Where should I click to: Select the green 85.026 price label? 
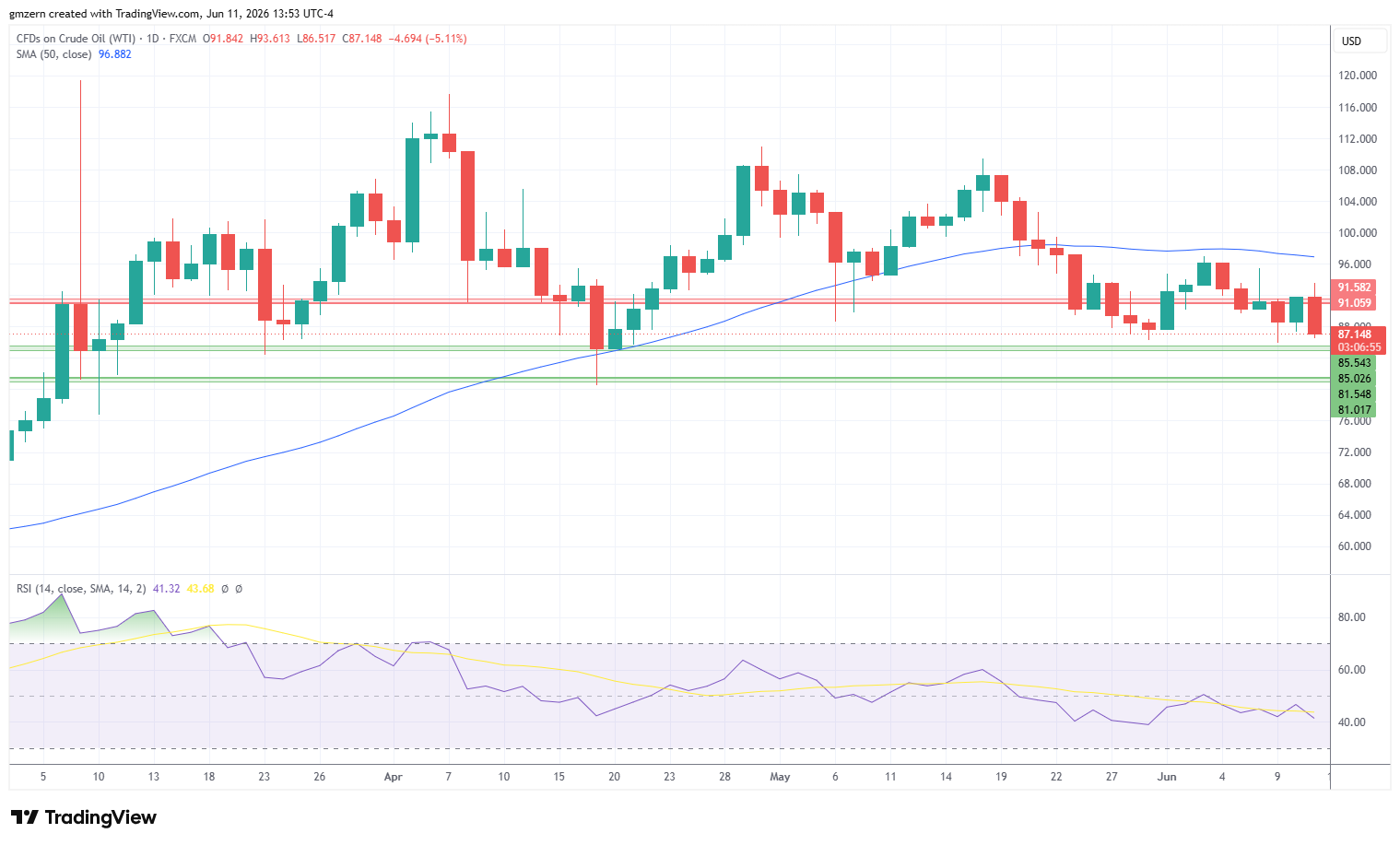click(1354, 379)
